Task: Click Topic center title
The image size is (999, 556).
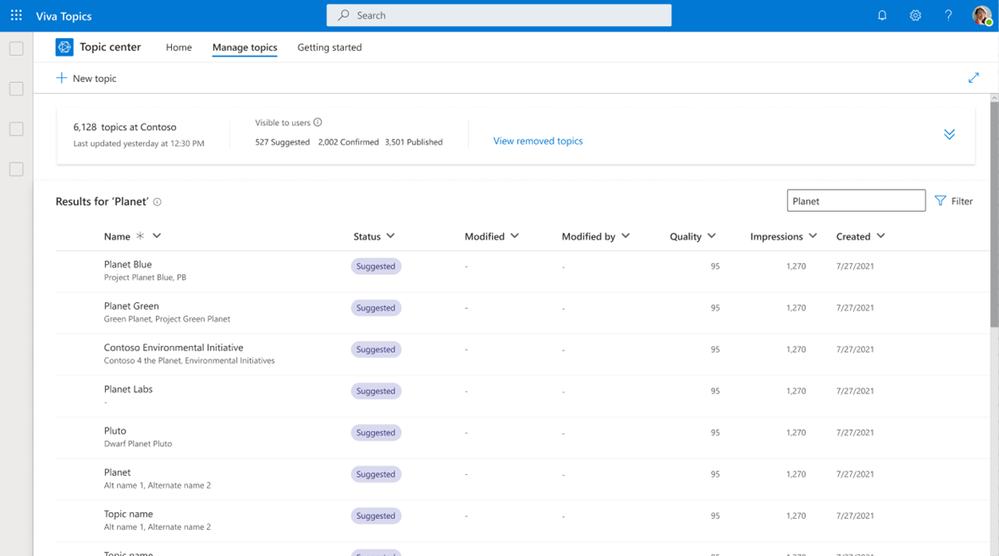Action: point(110,47)
